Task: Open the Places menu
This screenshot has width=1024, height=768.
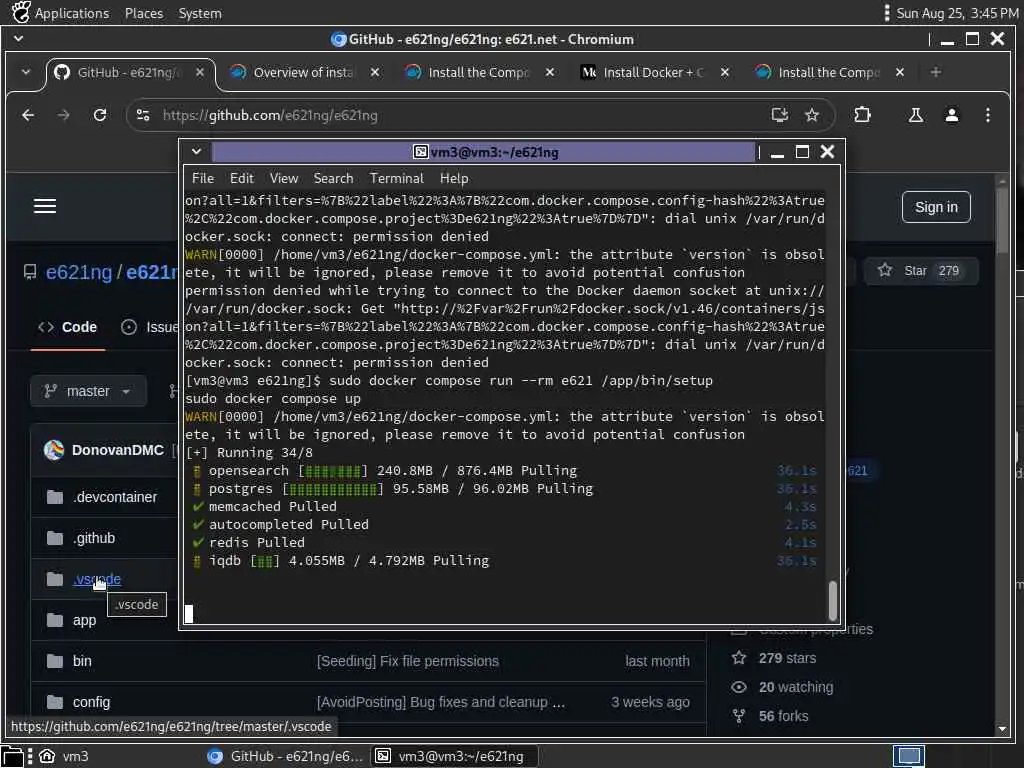Action: 144,13
